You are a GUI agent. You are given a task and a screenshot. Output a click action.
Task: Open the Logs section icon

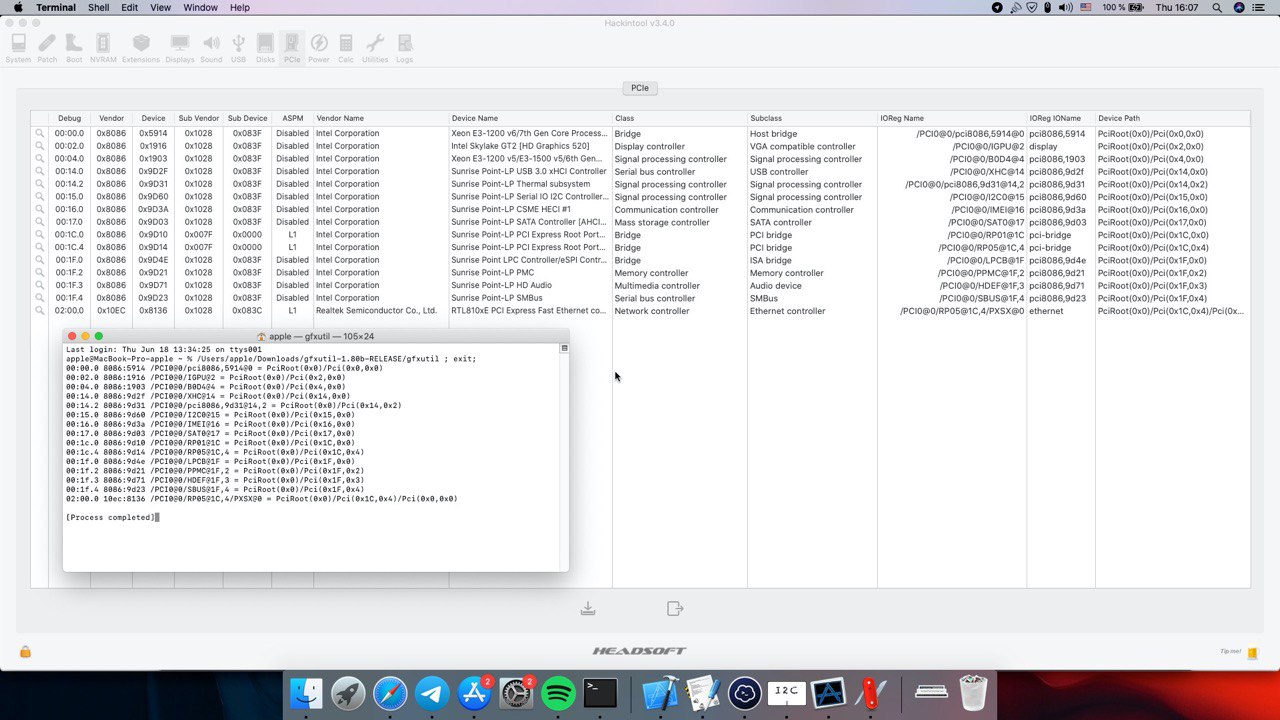404,47
